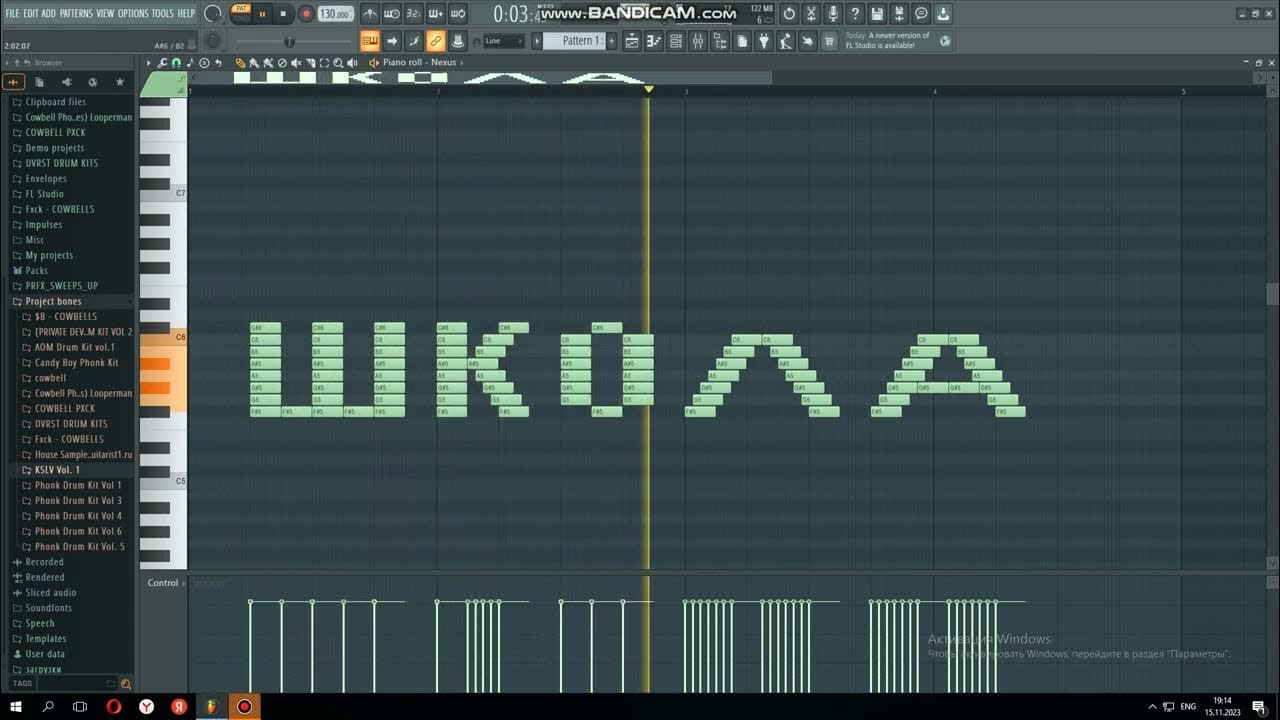Toggle the loop recording button
Image resolution: width=1280 pixels, height=720 pixels.
tap(457, 14)
